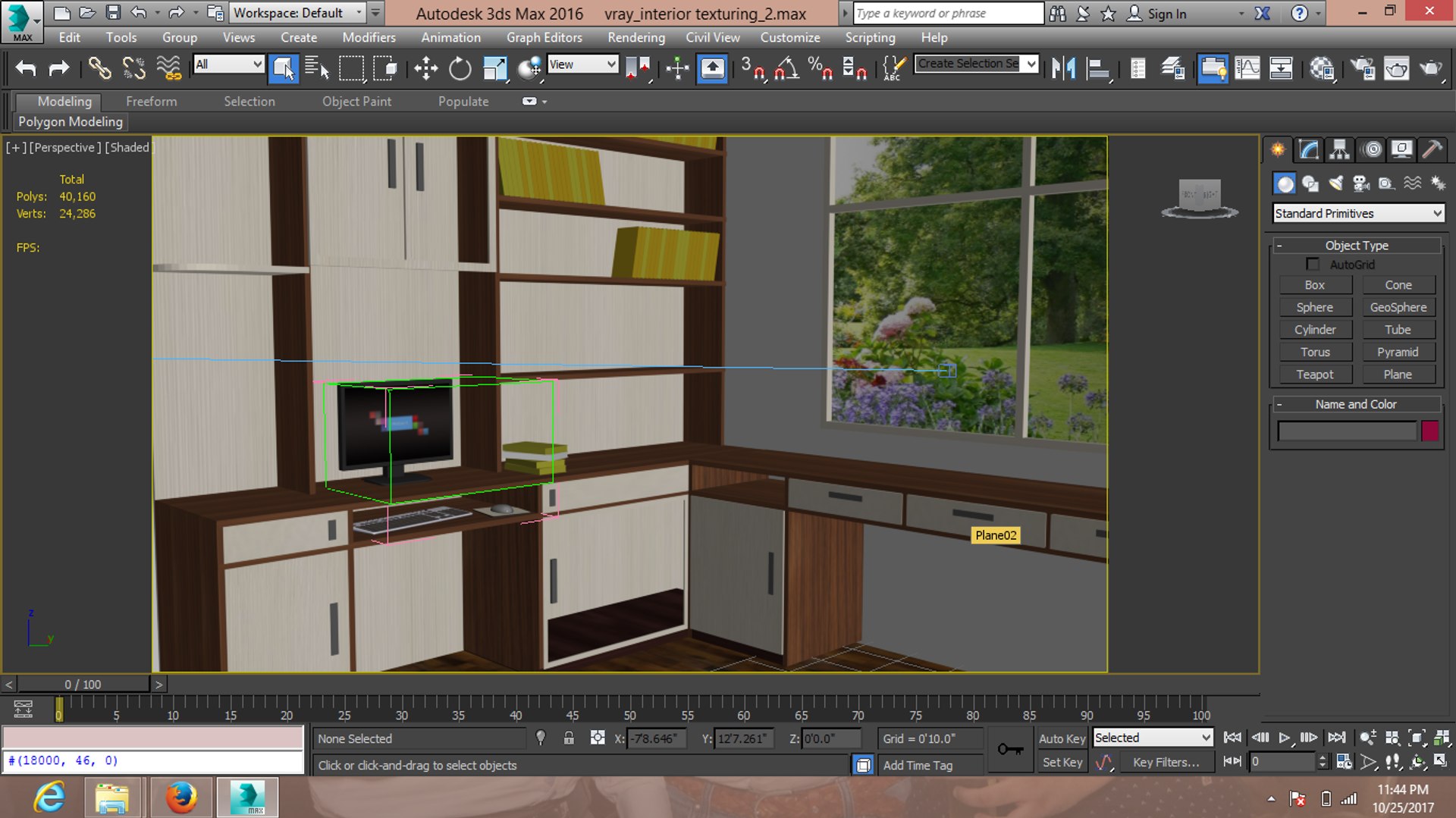This screenshot has width=1456, height=818.
Task: Switch to Lights creation category
Action: pyautogui.click(x=1335, y=183)
